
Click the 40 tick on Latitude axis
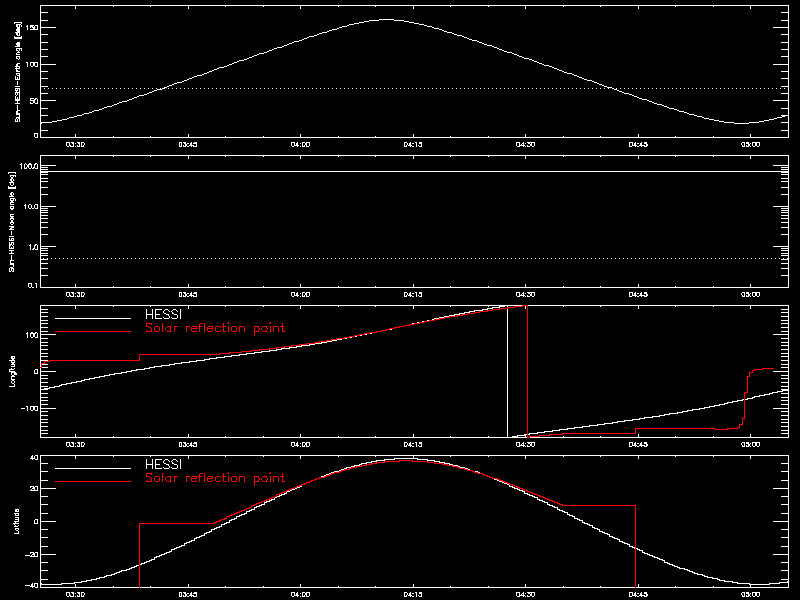pyautogui.click(x=34, y=458)
